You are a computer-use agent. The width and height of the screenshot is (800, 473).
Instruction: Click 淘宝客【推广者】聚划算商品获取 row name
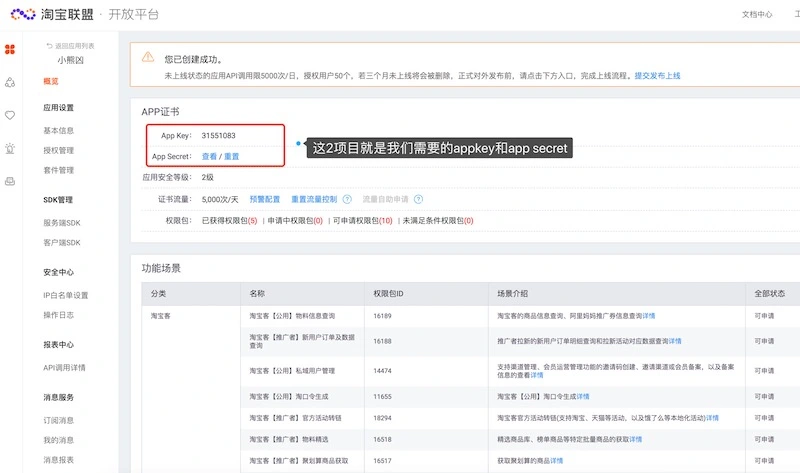click(x=299, y=461)
